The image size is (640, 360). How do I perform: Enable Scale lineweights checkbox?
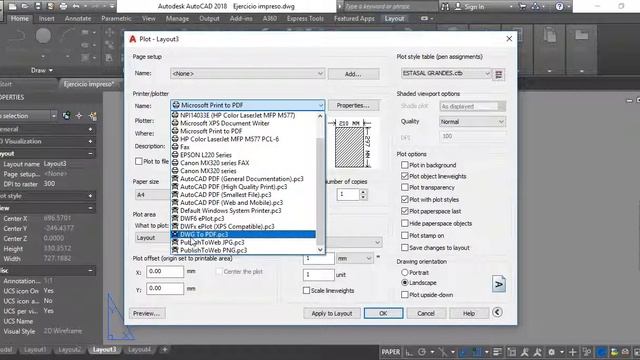pos(306,291)
